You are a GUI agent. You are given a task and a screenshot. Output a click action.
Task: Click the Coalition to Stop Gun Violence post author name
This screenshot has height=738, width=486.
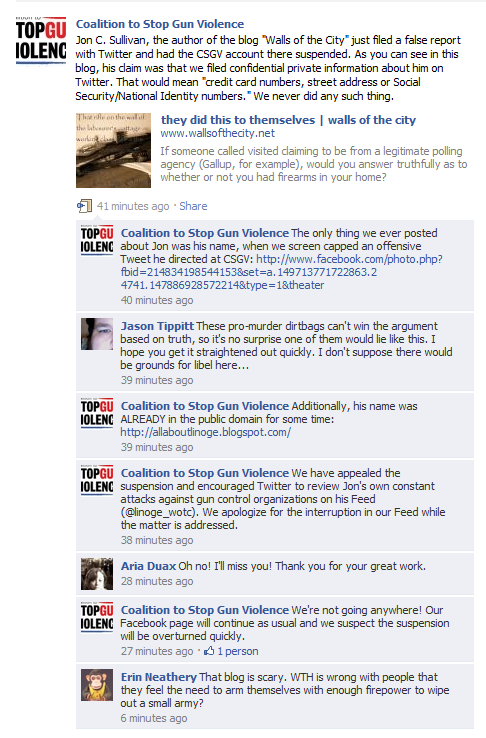pos(160,24)
